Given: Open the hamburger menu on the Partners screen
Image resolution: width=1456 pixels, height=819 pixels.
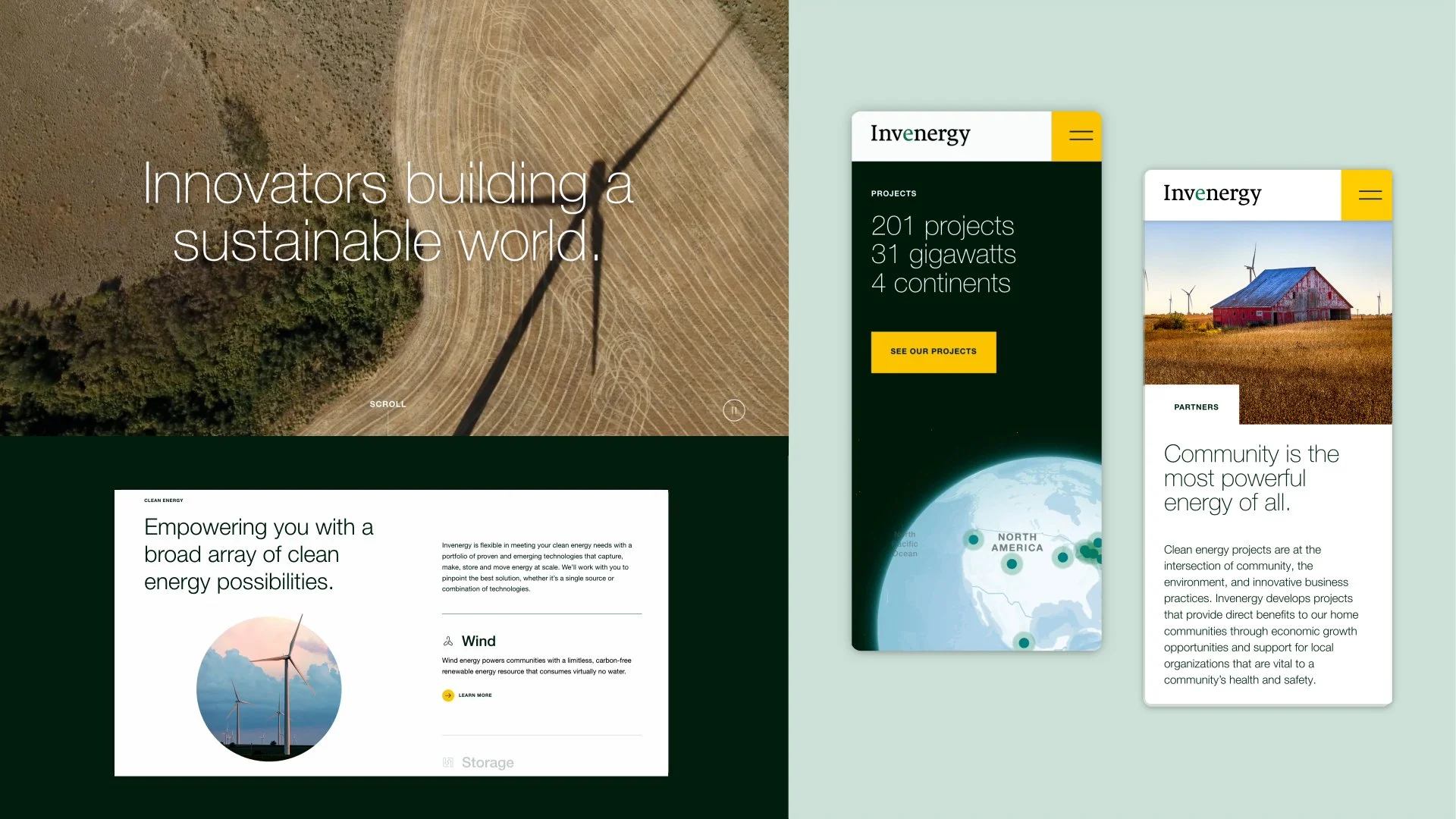Looking at the screenshot, I should tap(1368, 195).
